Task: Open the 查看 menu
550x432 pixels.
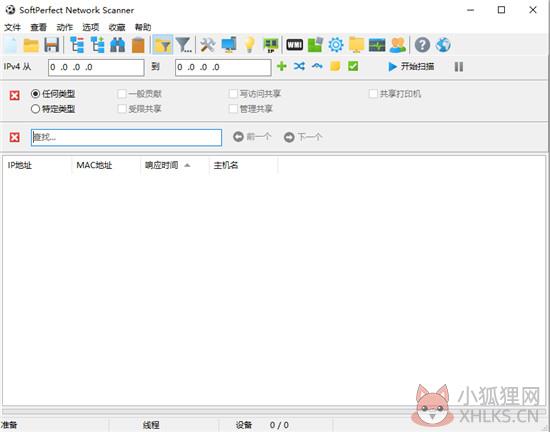Action: (39, 27)
